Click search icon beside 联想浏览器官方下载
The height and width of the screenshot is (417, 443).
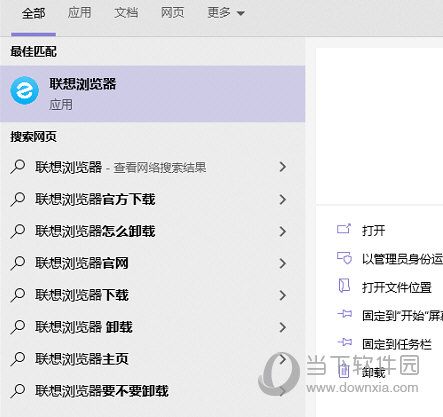[x=18, y=199]
